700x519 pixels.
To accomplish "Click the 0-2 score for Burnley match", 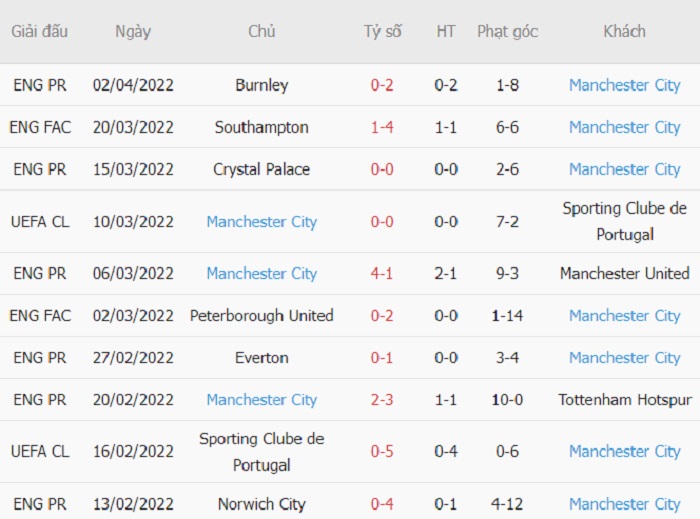I will (x=382, y=85).
